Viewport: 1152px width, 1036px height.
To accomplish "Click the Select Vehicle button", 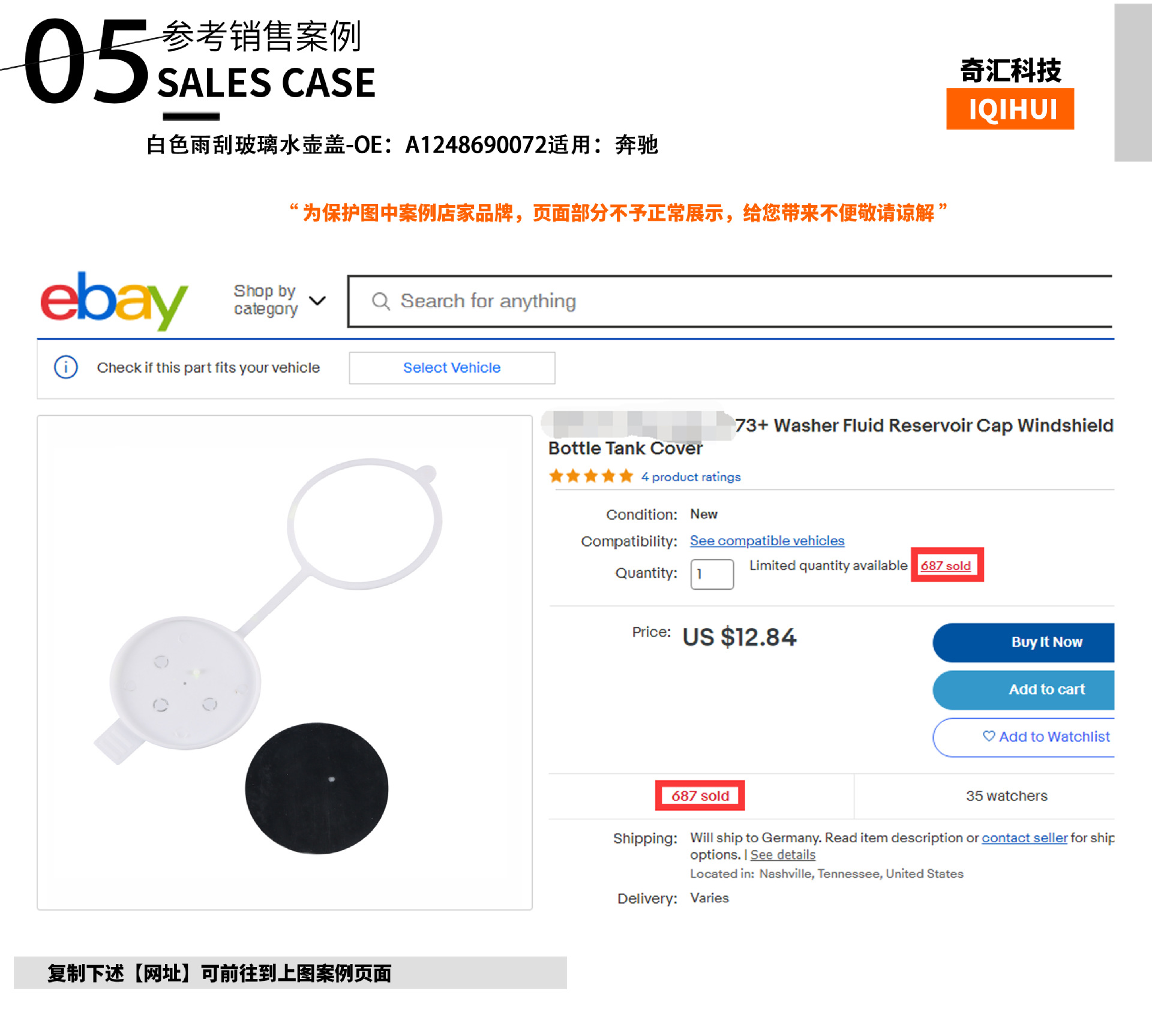I will coord(452,368).
